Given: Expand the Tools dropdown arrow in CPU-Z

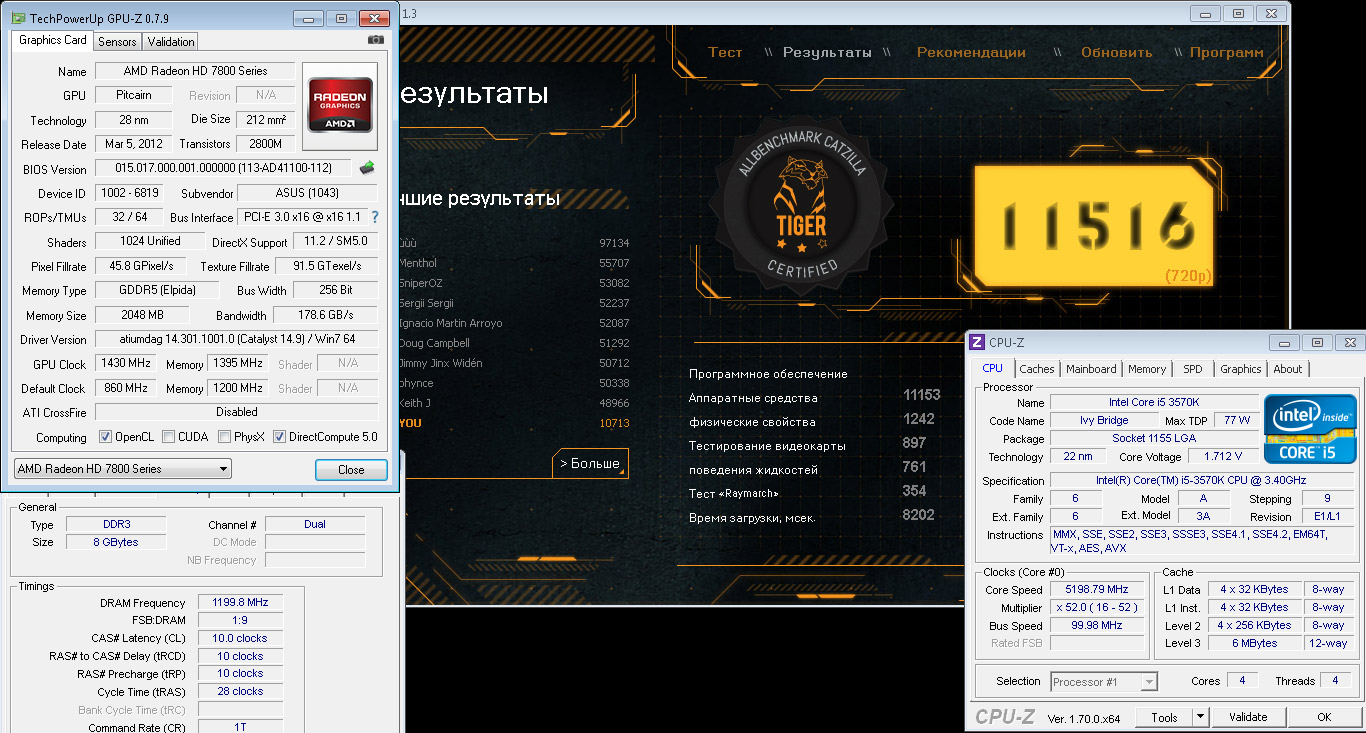Looking at the screenshot, I should pyautogui.click(x=1201, y=717).
